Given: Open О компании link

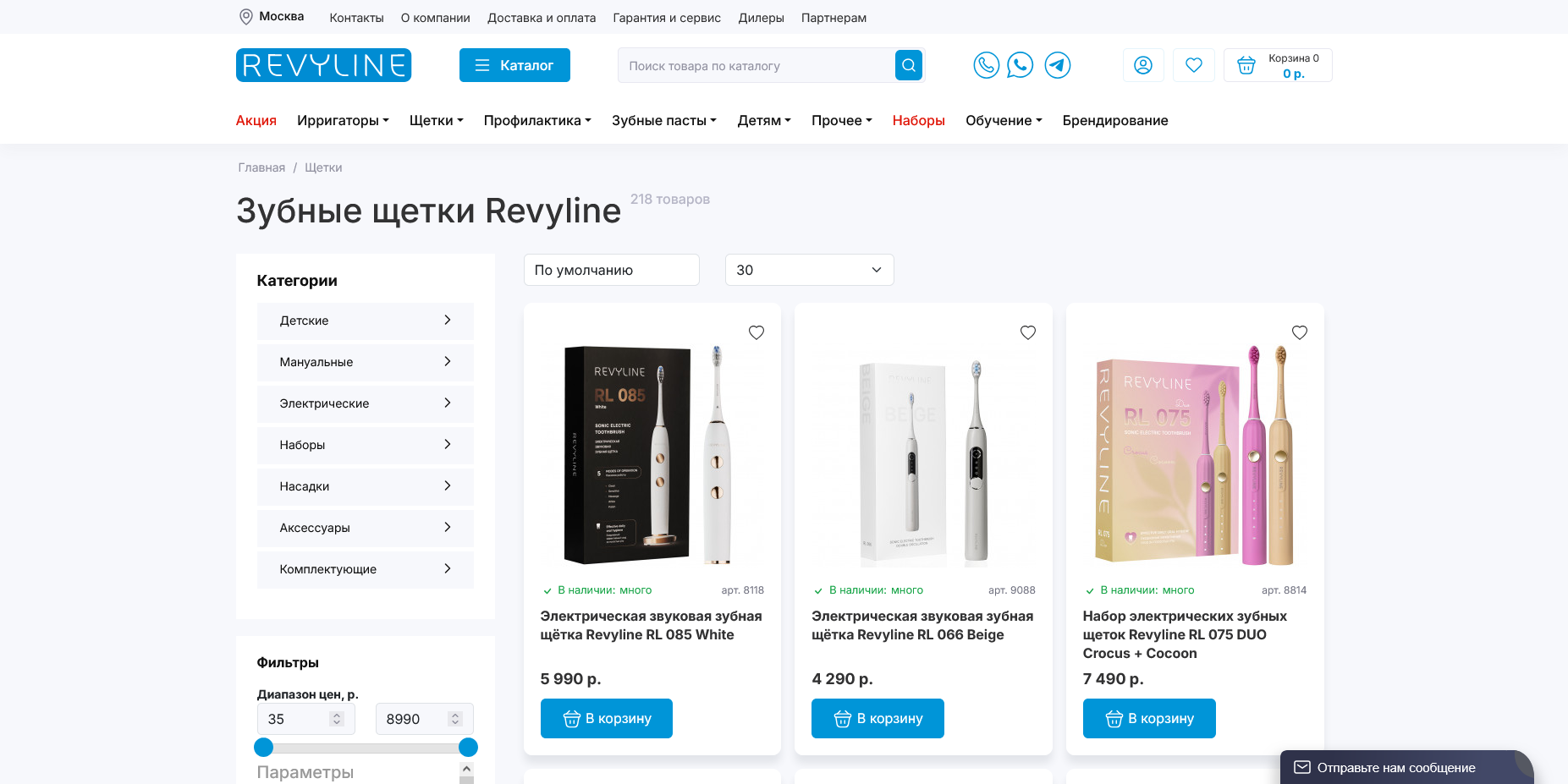Looking at the screenshot, I should pyautogui.click(x=435, y=18).
